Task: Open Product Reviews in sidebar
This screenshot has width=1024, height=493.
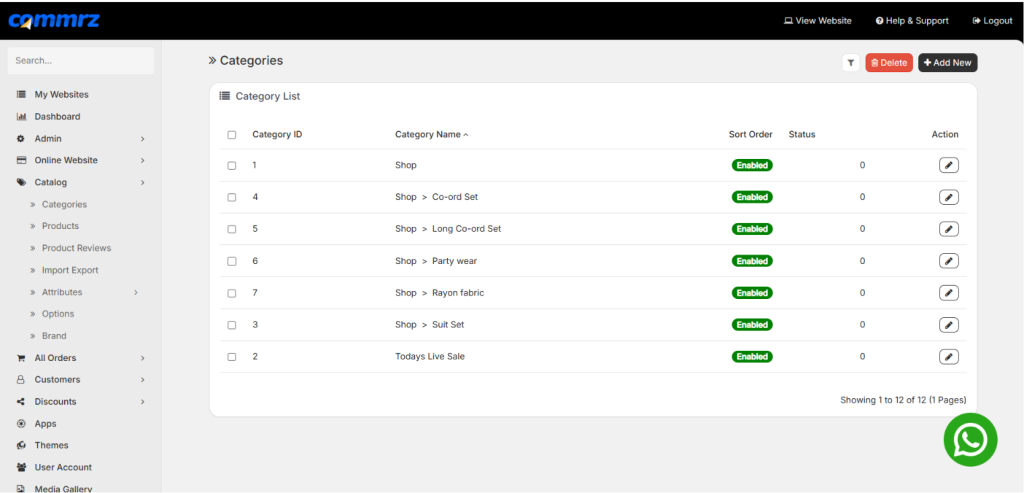Action: click(x=76, y=248)
